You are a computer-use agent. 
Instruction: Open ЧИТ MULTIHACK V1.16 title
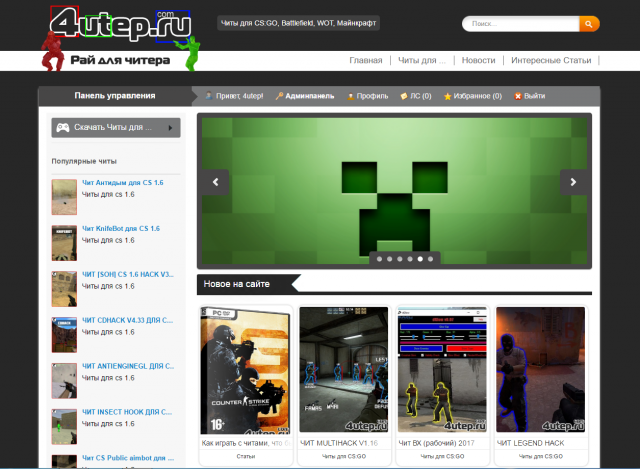(339, 443)
